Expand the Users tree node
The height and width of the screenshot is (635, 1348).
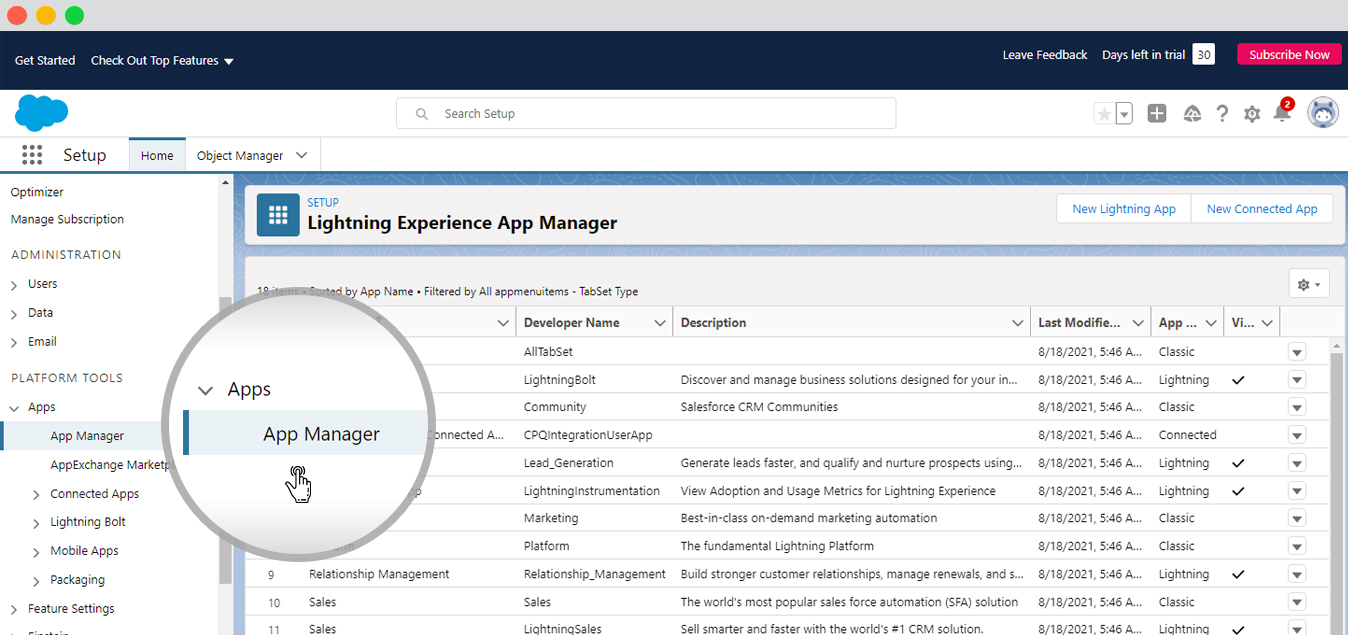pyautogui.click(x=14, y=285)
